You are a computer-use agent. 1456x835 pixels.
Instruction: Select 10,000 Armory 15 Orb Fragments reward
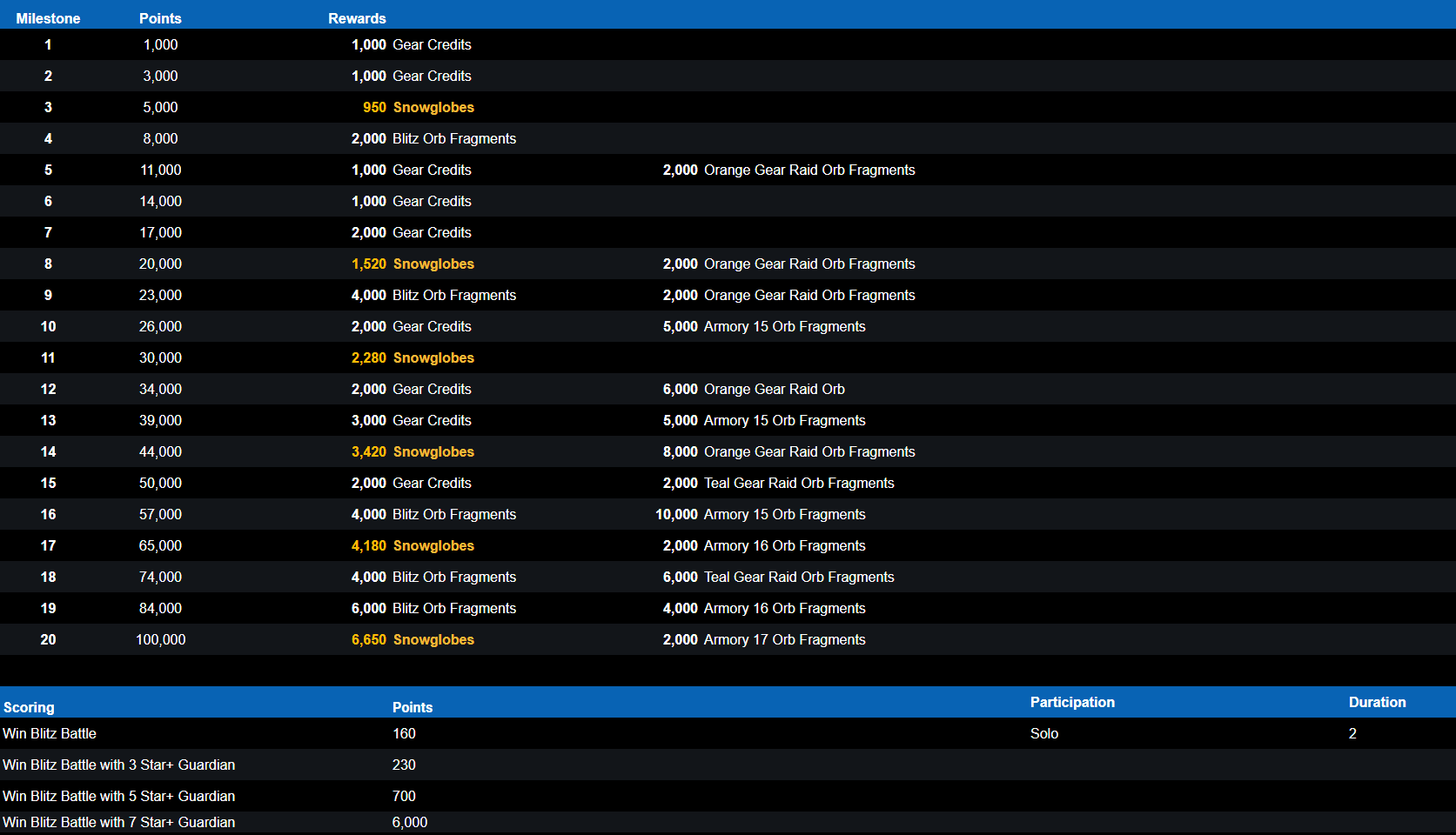(761, 514)
